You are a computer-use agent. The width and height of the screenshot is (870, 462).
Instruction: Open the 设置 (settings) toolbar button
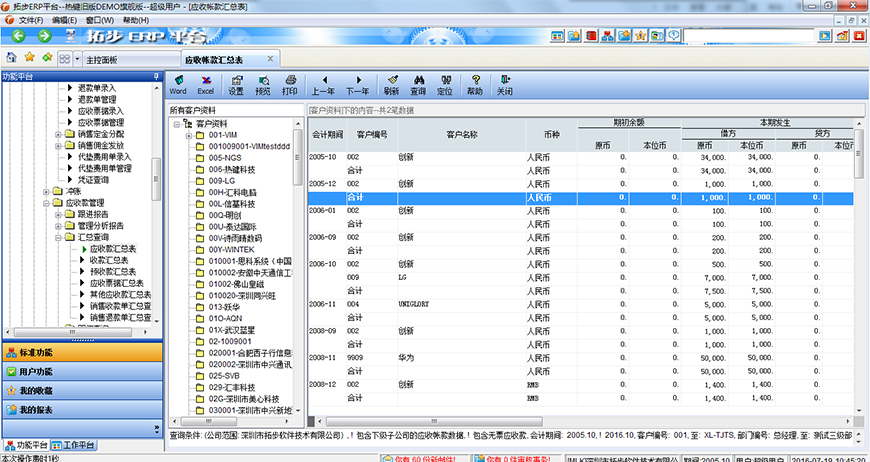235,84
